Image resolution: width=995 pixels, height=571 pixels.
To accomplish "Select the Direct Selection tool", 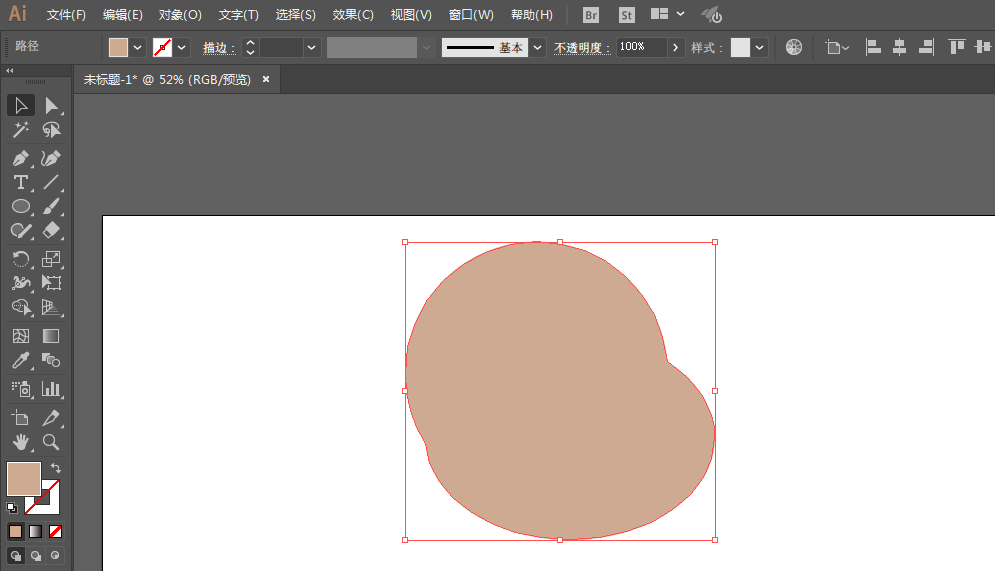I will [51, 105].
